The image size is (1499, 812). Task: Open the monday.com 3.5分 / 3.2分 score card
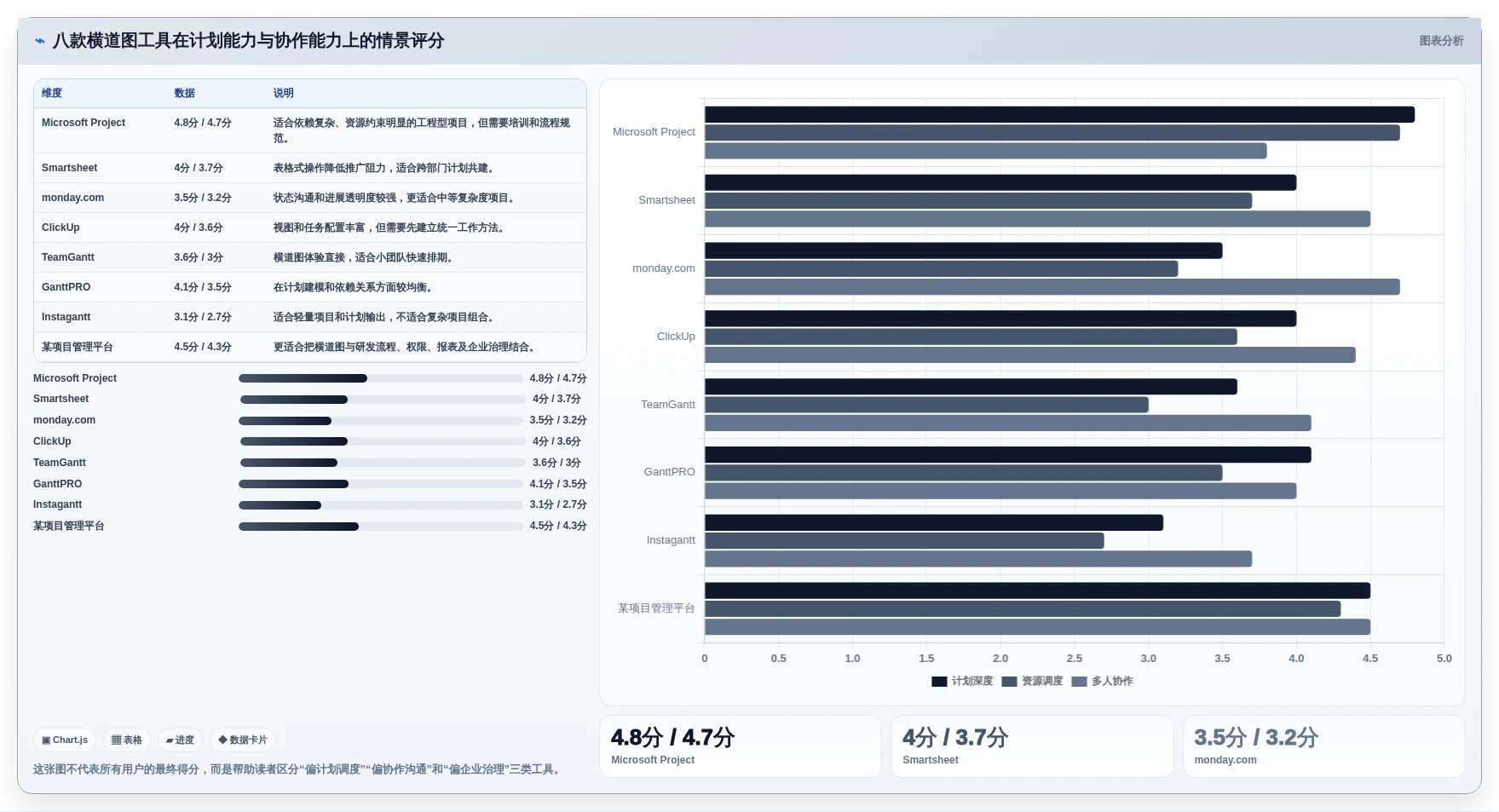coord(1323,746)
